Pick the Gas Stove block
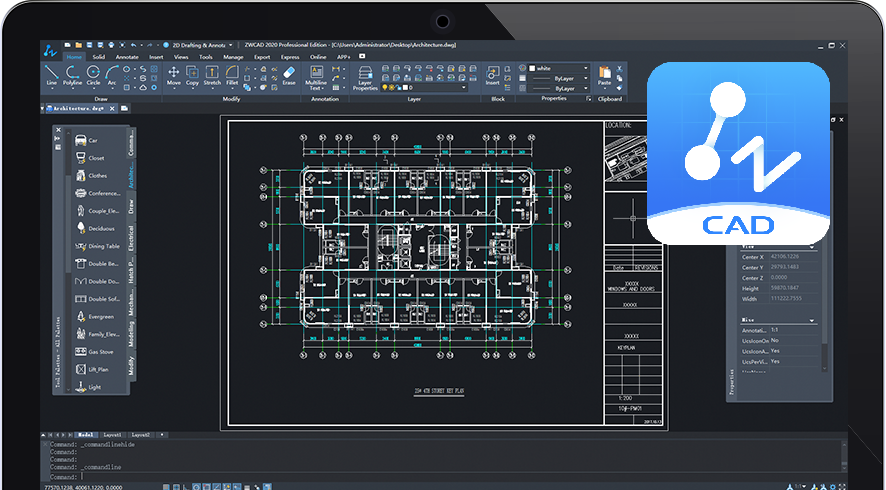The height and width of the screenshot is (490, 886). [x=94, y=352]
